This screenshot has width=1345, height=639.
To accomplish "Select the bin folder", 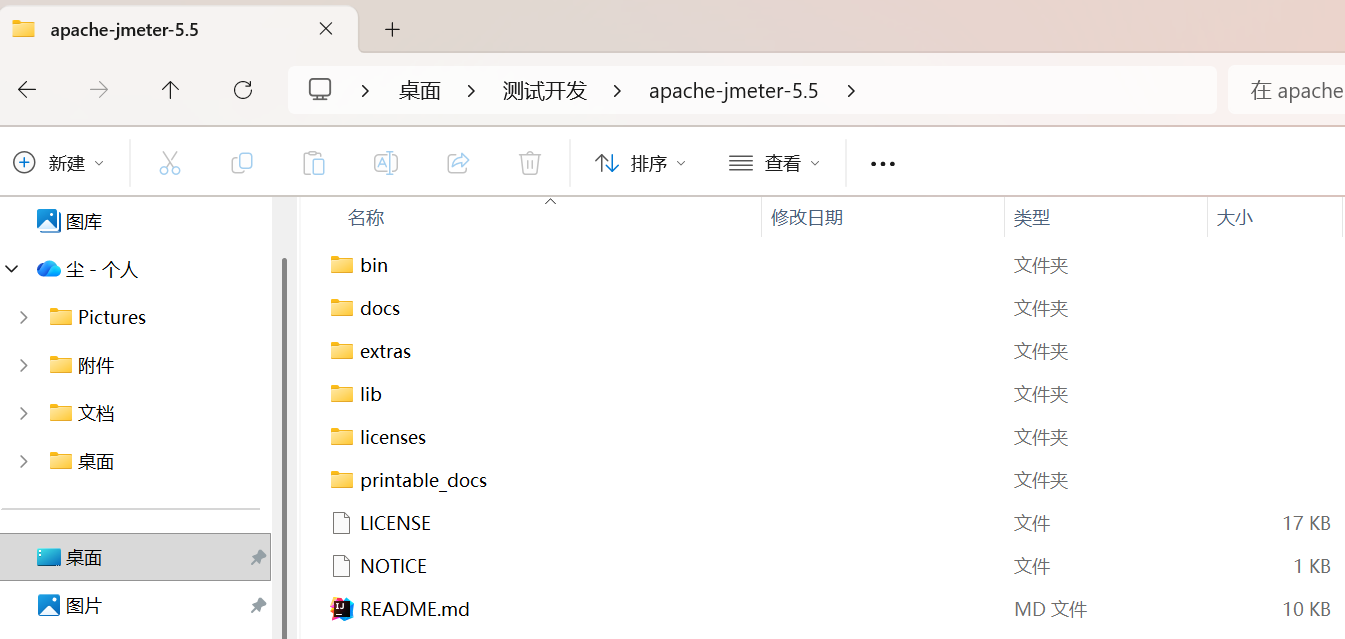I will point(374,265).
